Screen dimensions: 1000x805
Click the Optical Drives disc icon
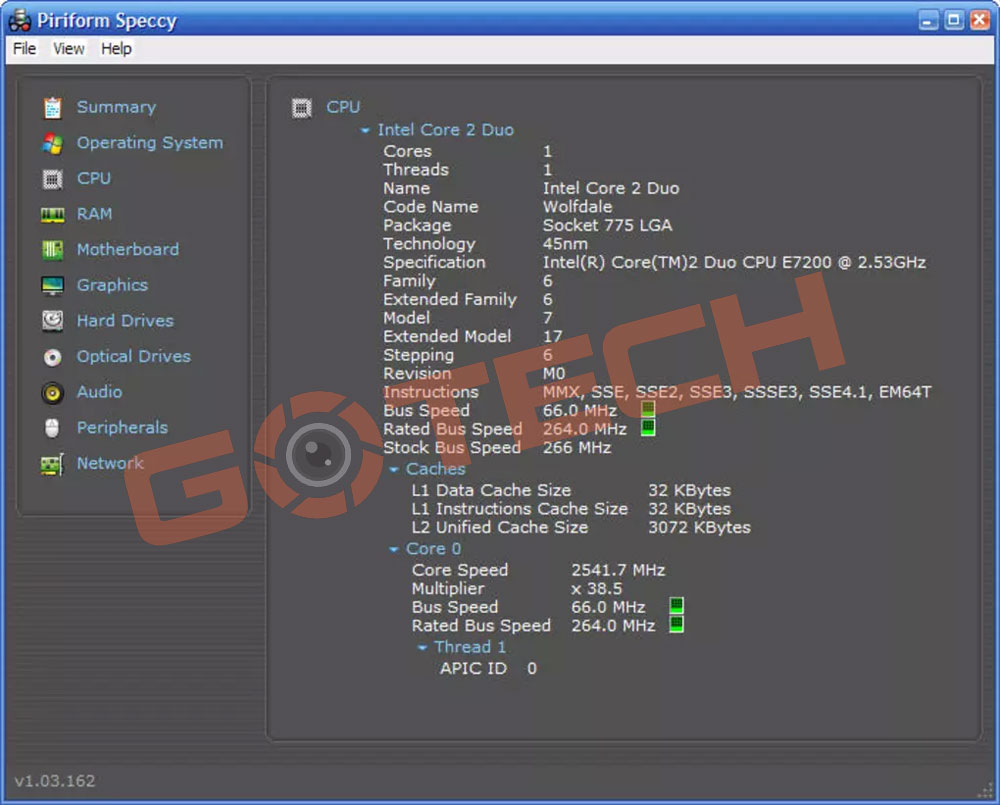coord(53,357)
